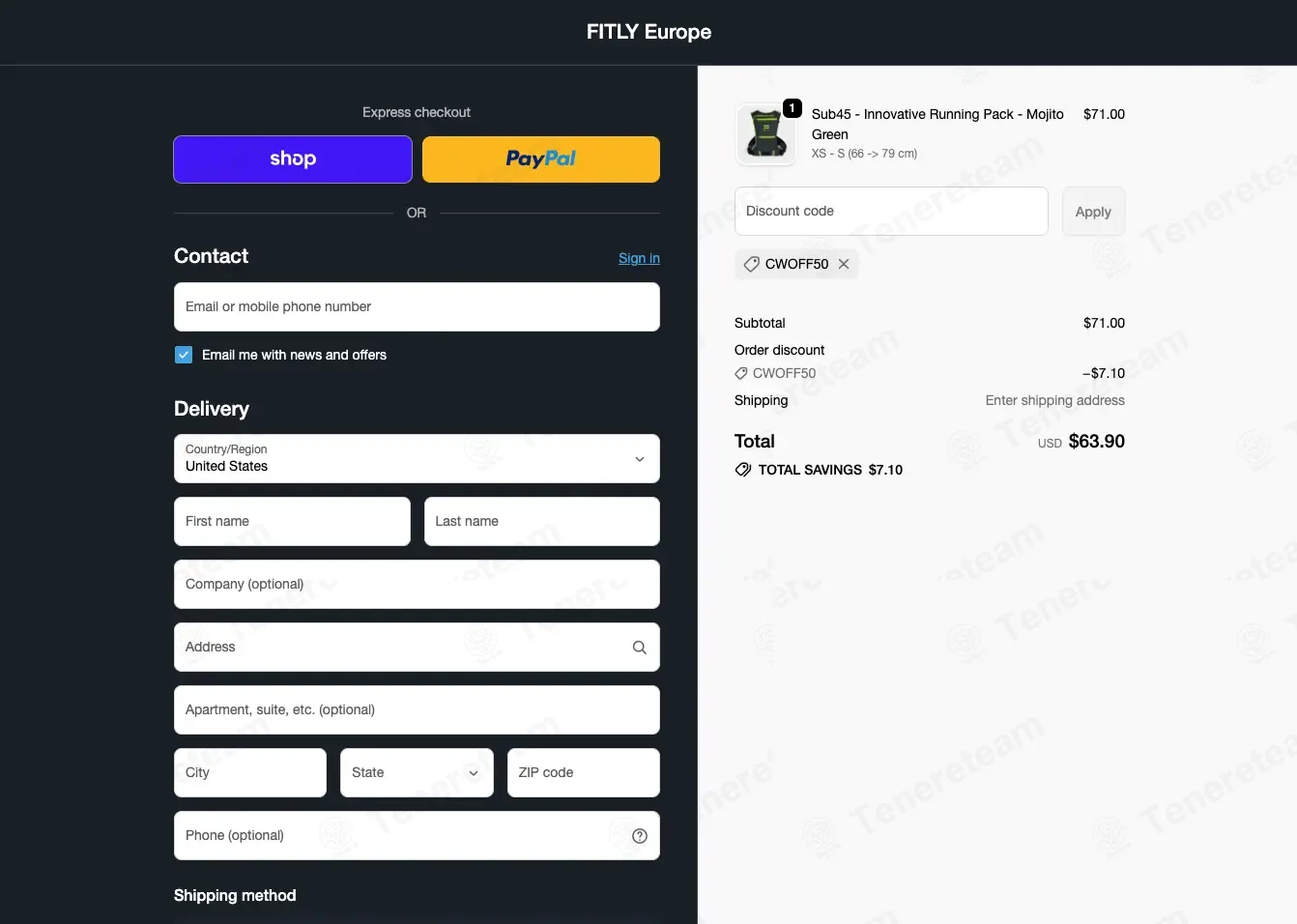Click the tag icon on CWOFF50 chip
Screen dimensions: 1297x924
(751, 264)
